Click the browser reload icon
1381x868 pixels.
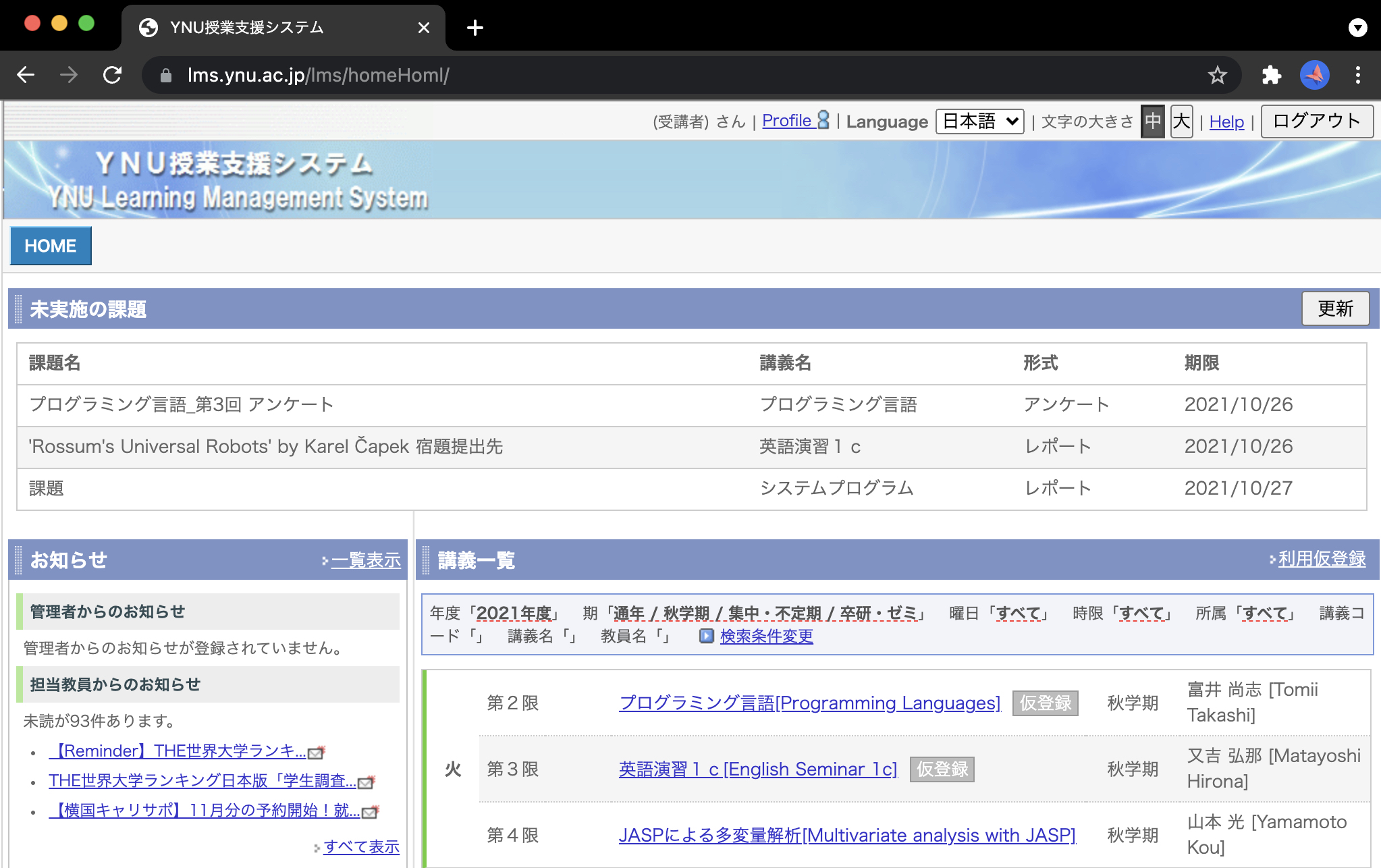click(x=112, y=75)
